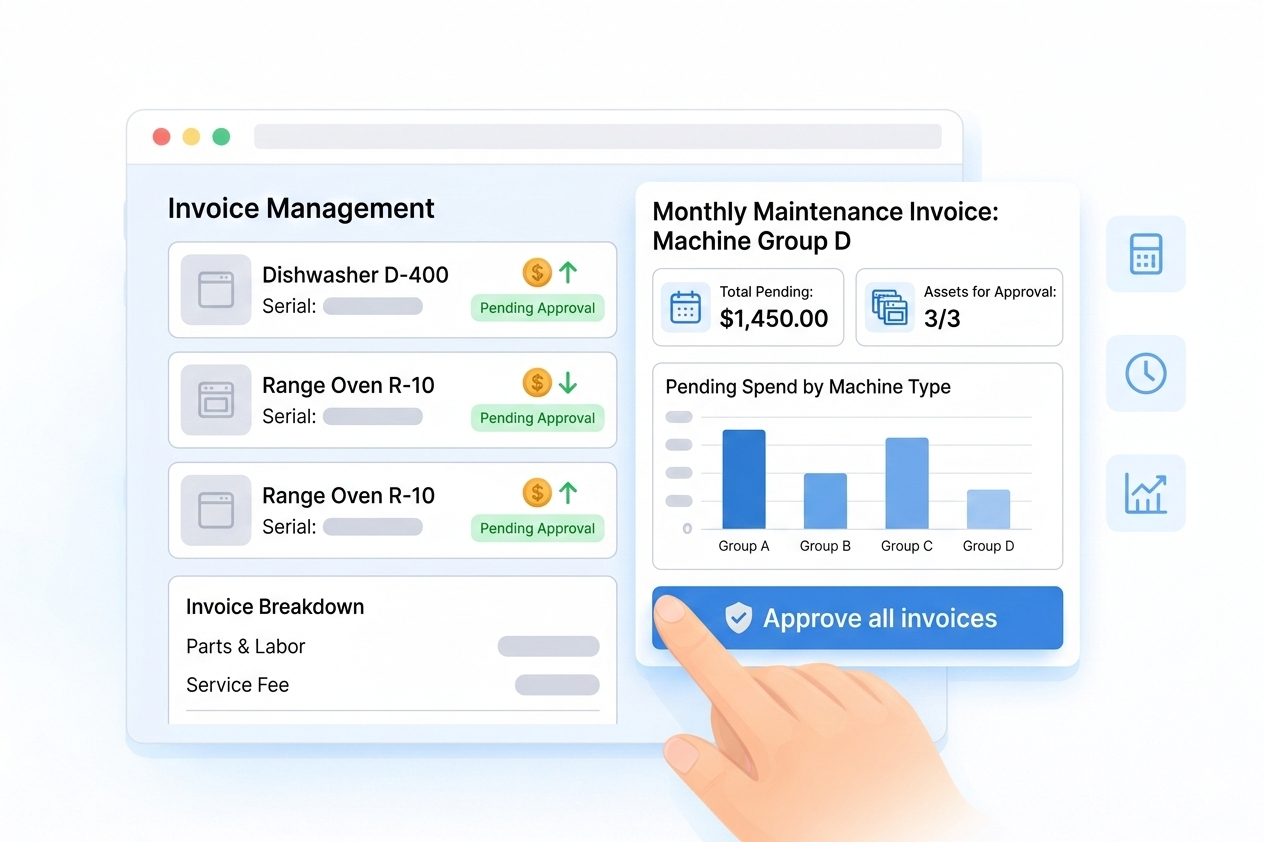Click the up arrow in the lowest Range Oven R-10 card

pos(568,492)
